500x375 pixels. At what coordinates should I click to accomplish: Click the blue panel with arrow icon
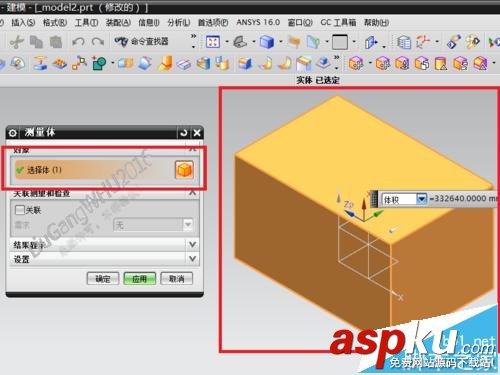point(371,43)
